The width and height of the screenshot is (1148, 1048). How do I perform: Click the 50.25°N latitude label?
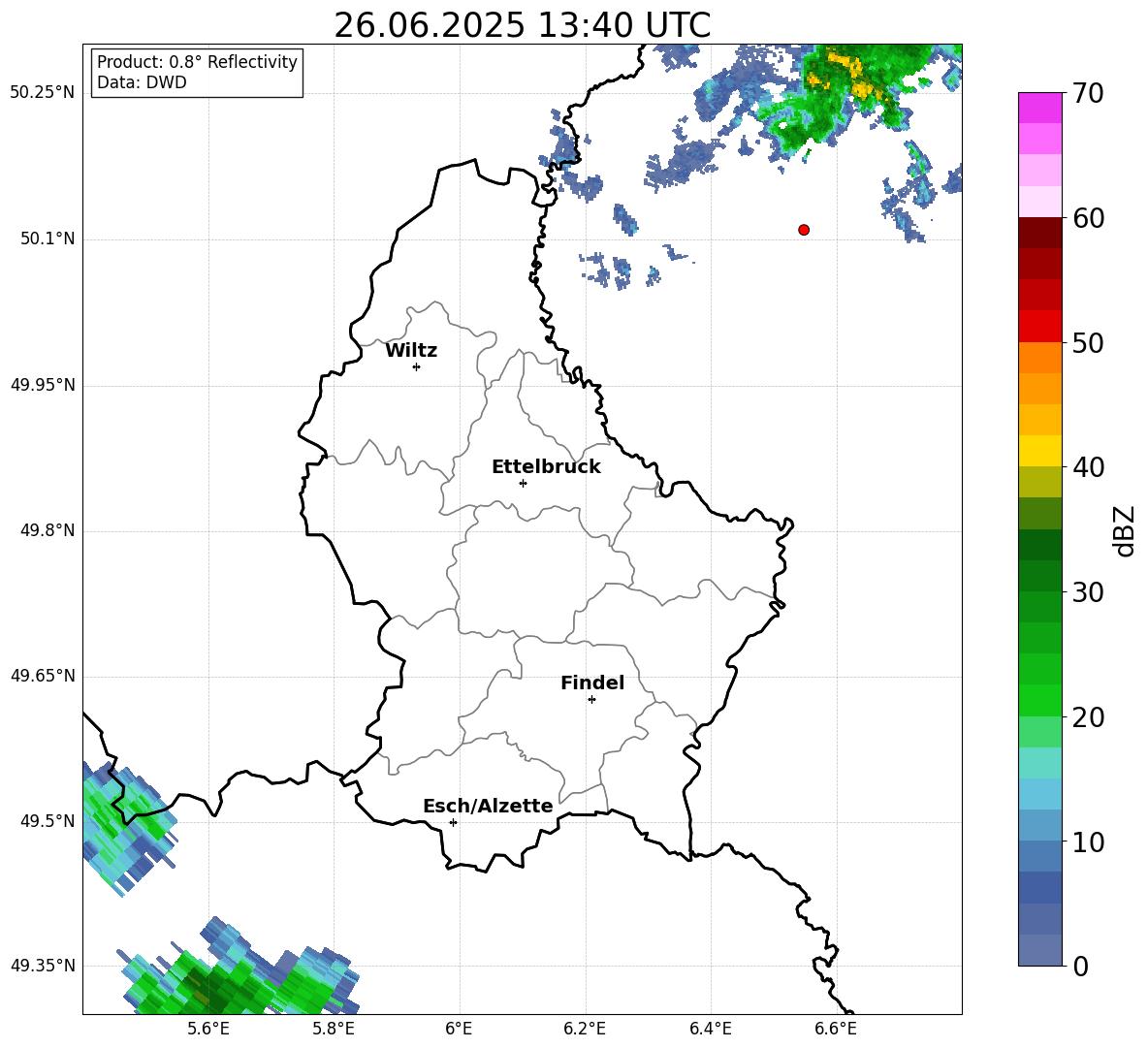coord(43,93)
